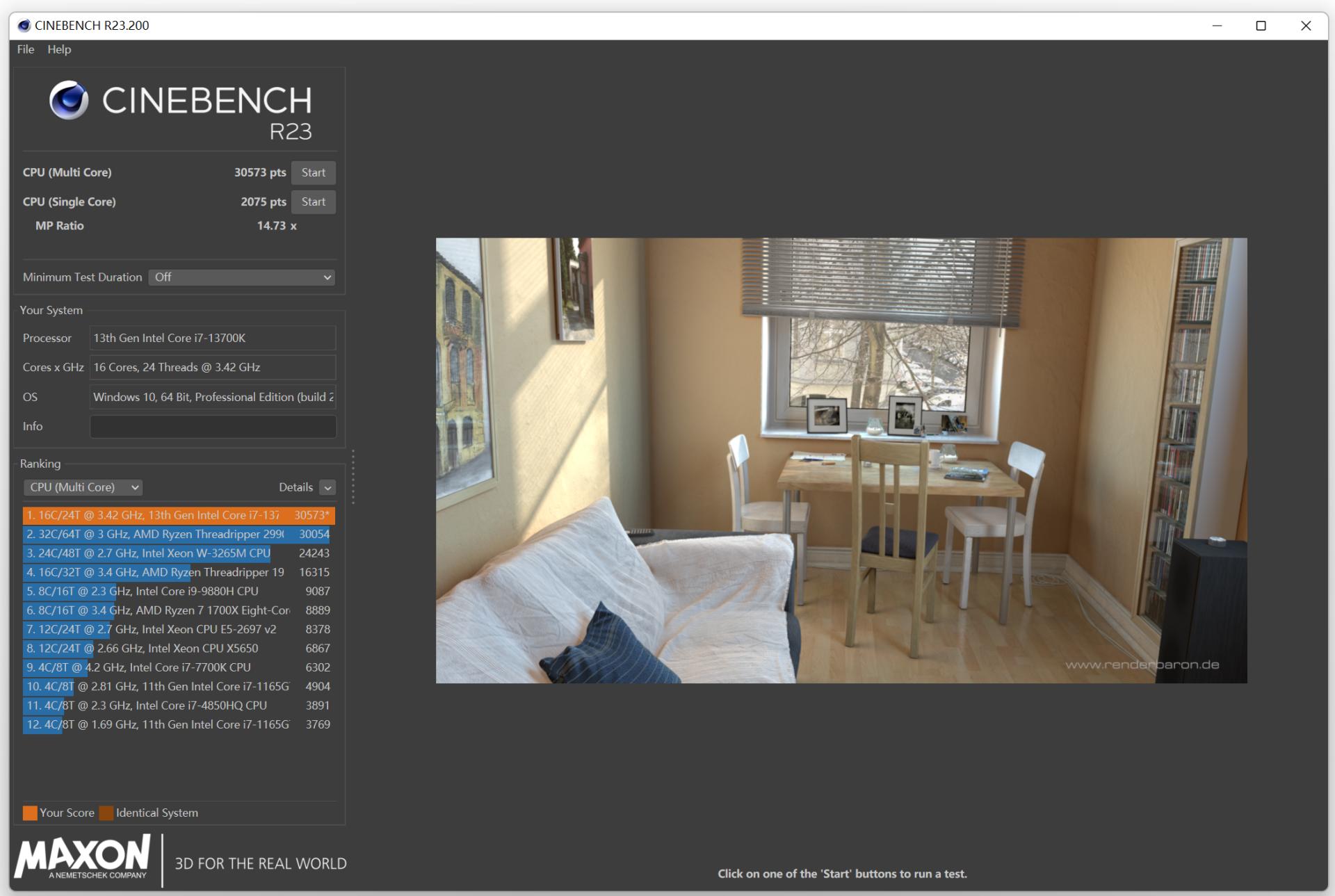Click the empty Info input field
The image size is (1335, 896).
(213, 426)
